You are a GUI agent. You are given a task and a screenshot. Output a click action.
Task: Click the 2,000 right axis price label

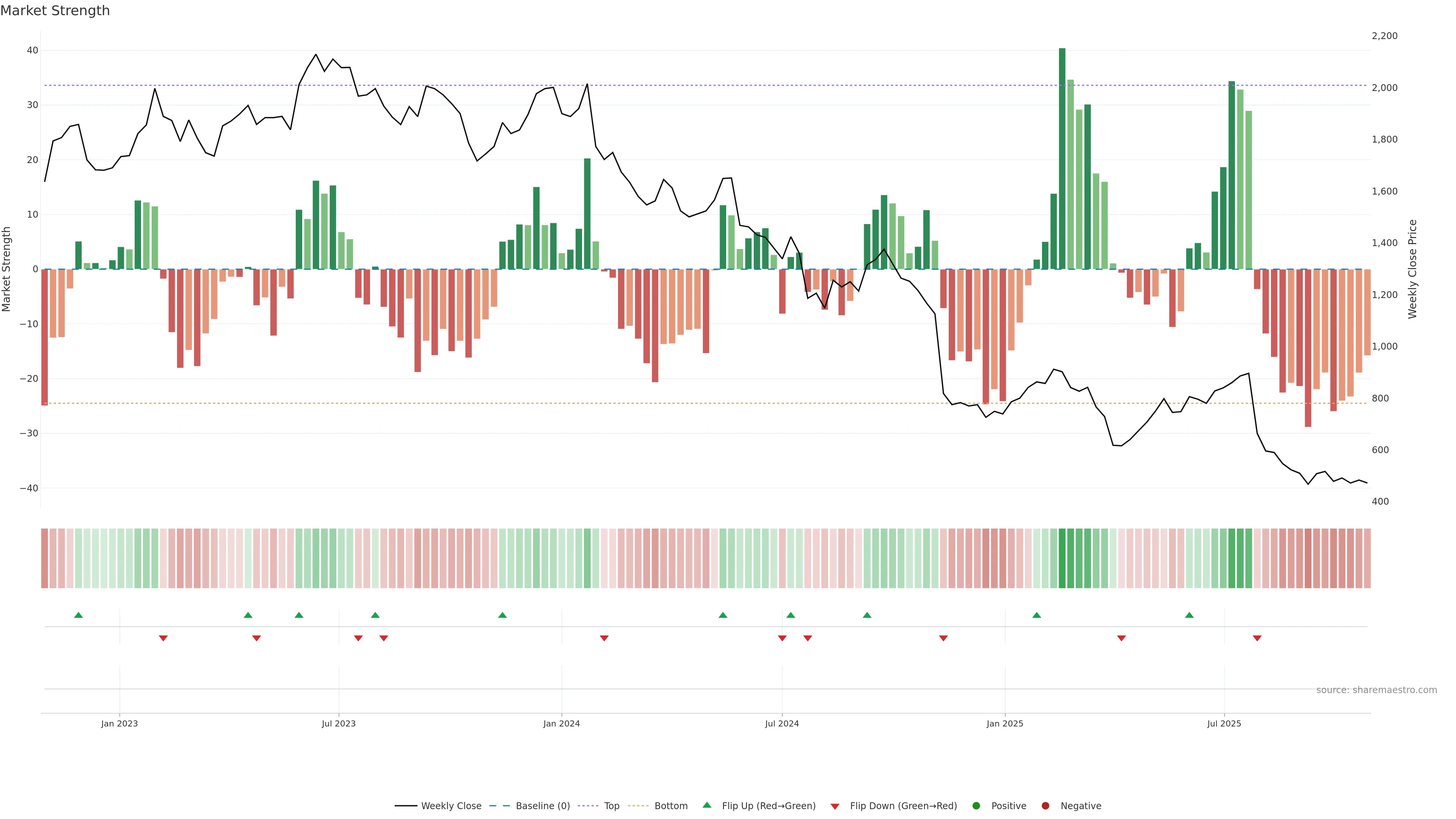coord(1384,88)
